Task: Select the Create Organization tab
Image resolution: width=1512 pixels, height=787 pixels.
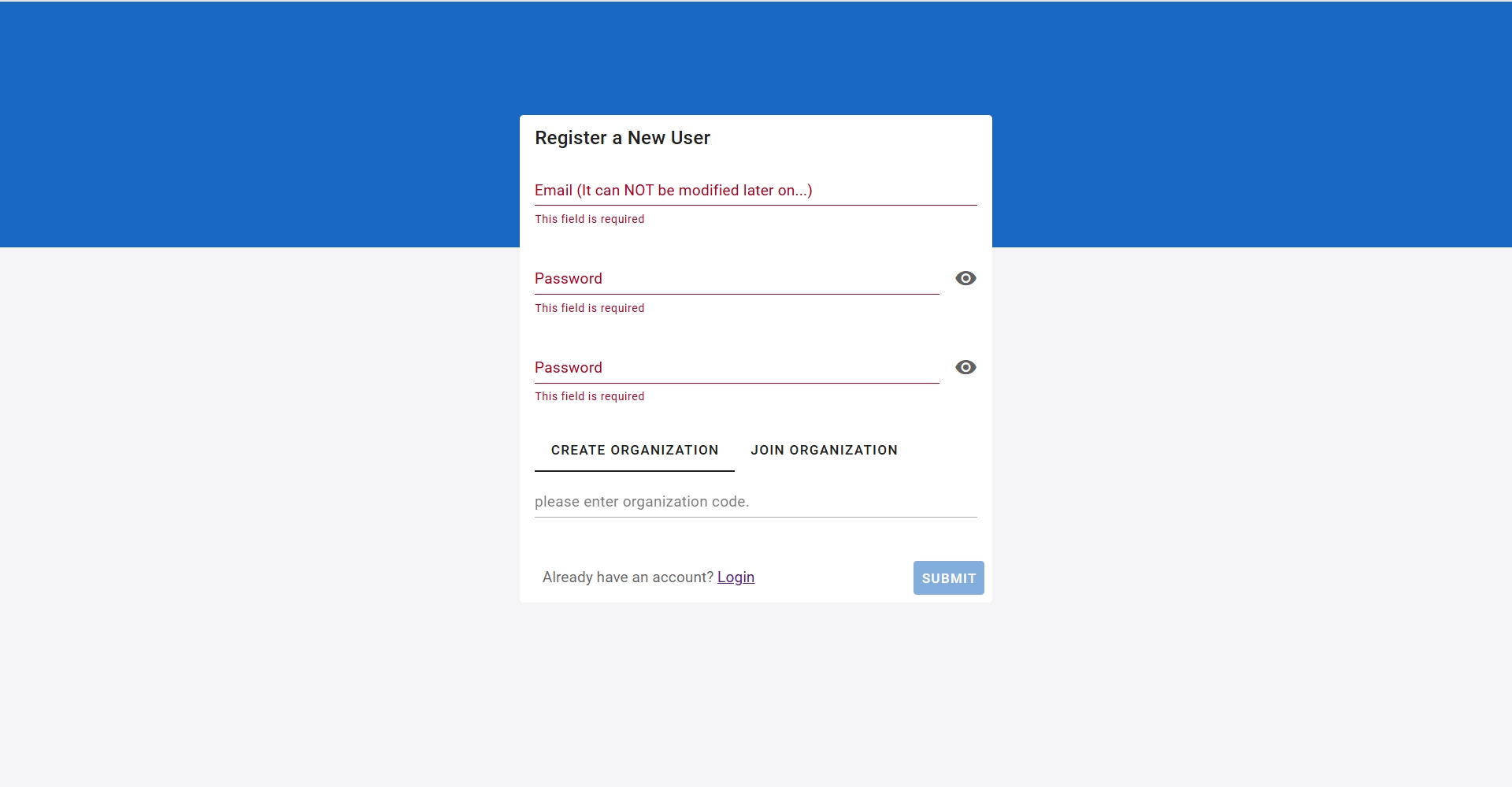Action: tap(634, 450)
